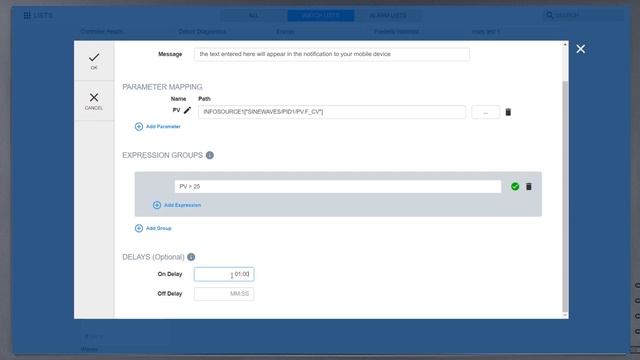The image size is (640, 360).
Task: Click the Search box in background header
Action: pos(584,16)
